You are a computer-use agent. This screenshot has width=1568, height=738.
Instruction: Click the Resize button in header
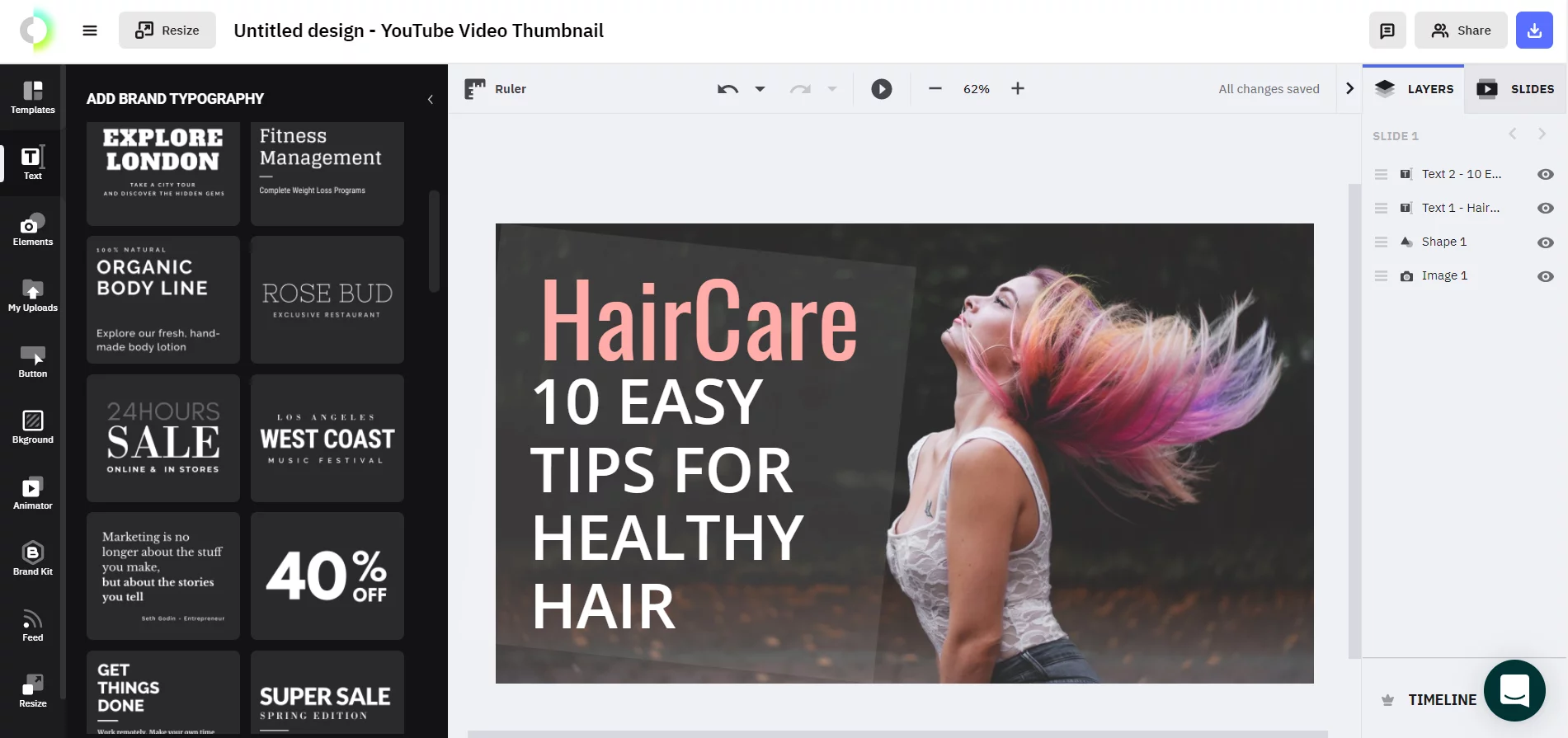click(167, 31)
